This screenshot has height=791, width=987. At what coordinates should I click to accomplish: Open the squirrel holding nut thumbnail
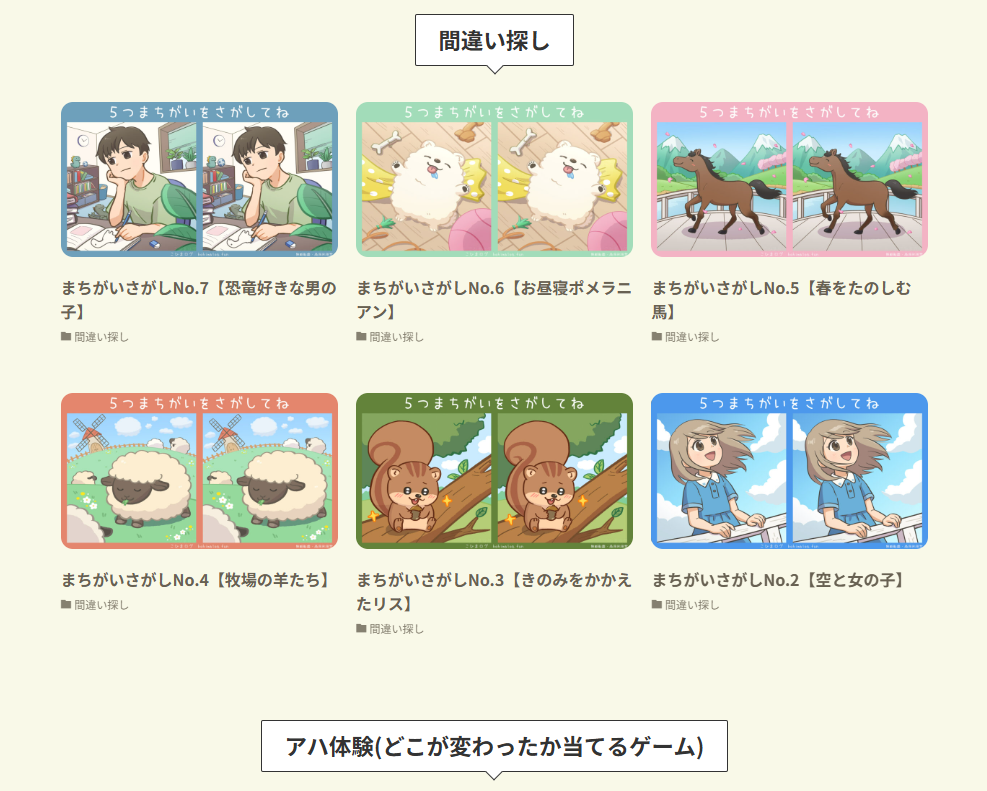pos(494,471)
